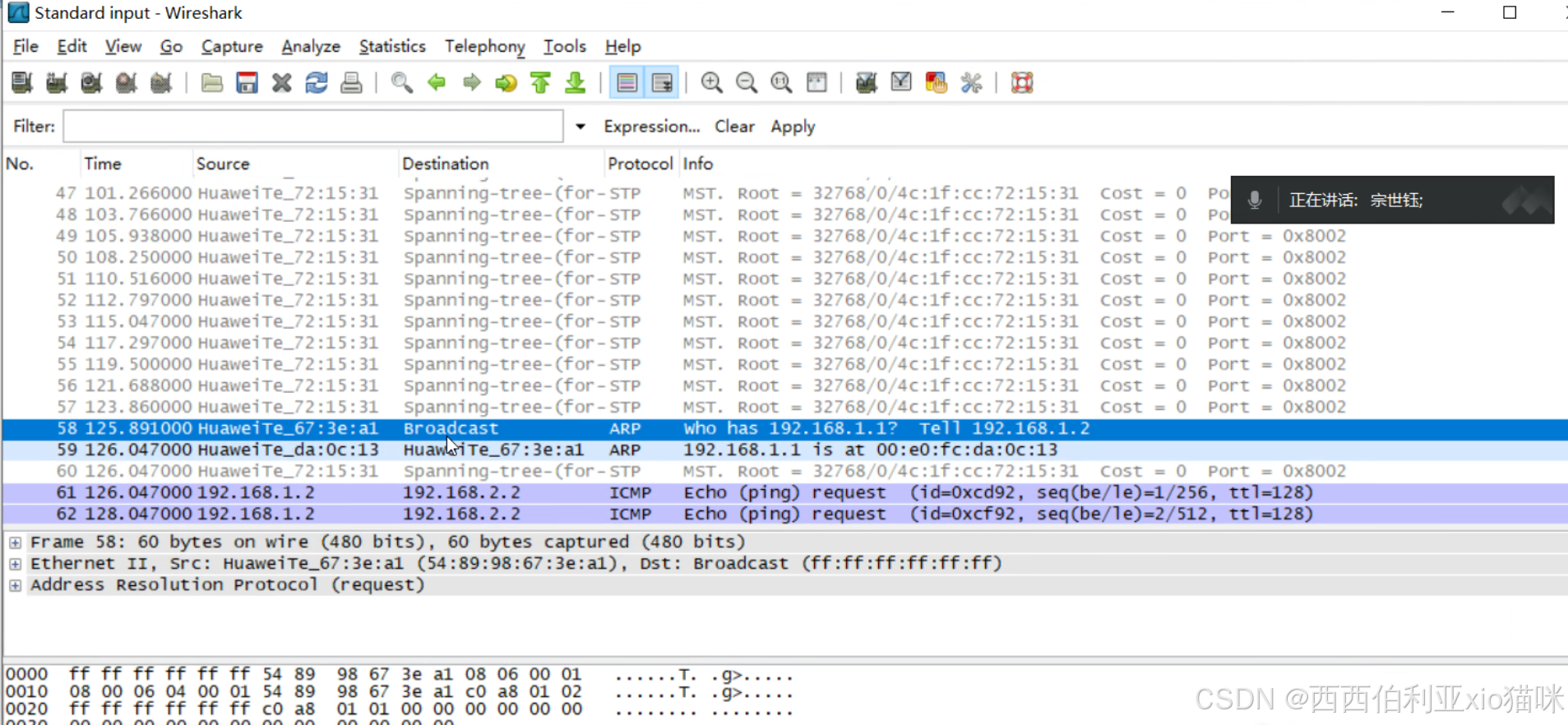This screenshot has width=1568, height=725.
Task: Save capture file floppy icon
Action: pyautogui.click(x=247, y=82)
